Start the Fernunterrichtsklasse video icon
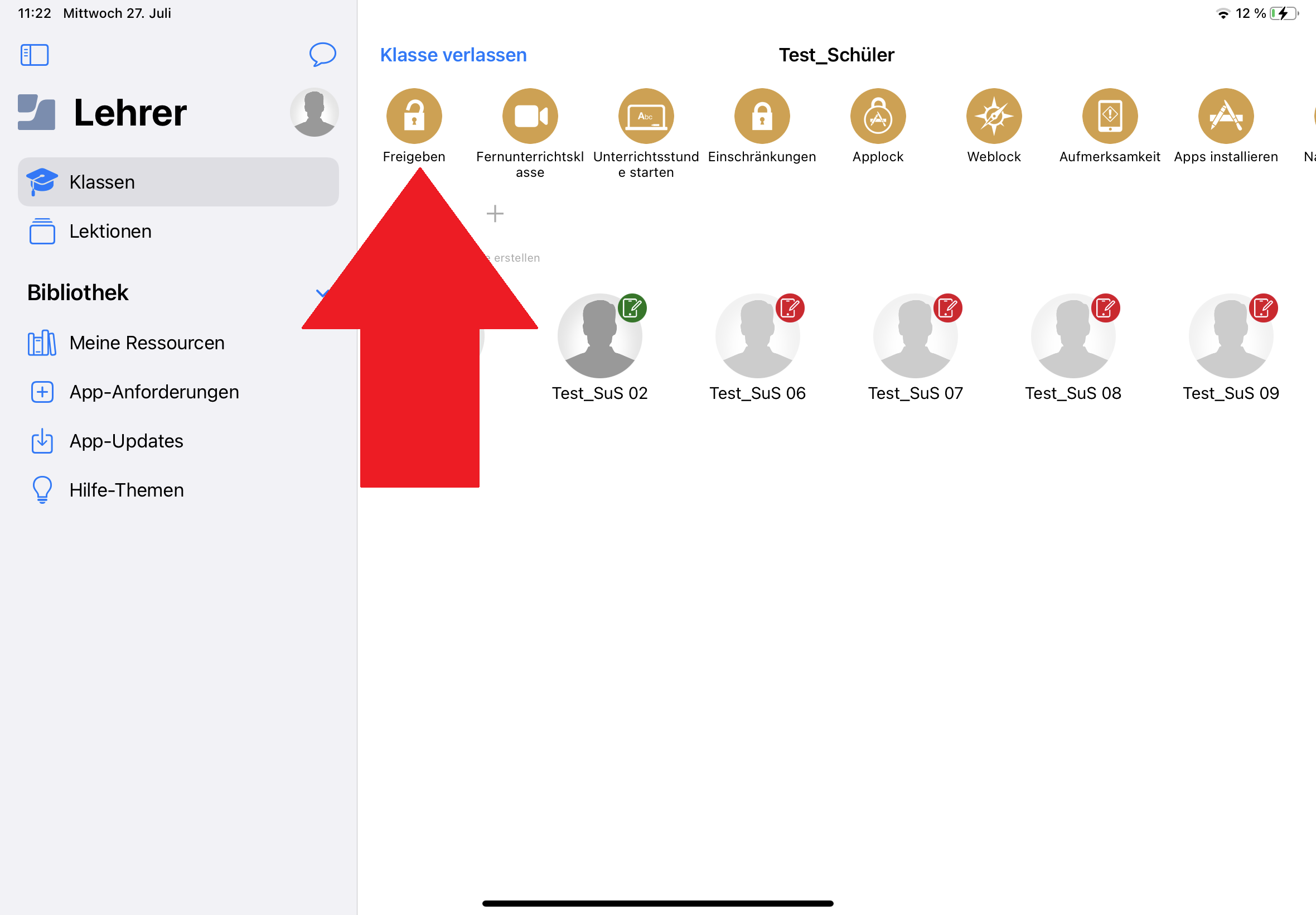Viewport: 1316px width, 915px height. click(x=530, y=116)
